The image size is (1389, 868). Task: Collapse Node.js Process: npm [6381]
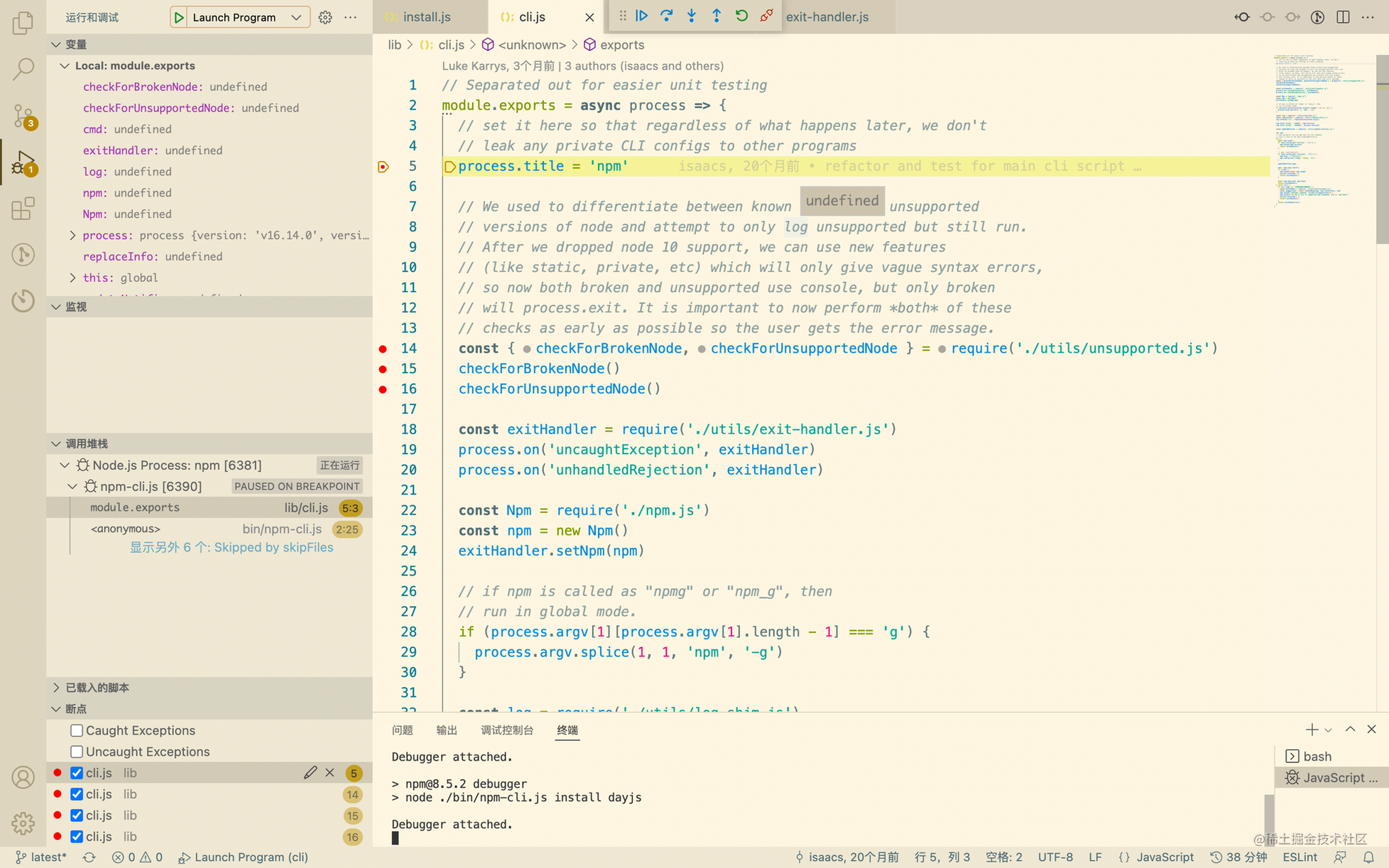click(65, 466)
